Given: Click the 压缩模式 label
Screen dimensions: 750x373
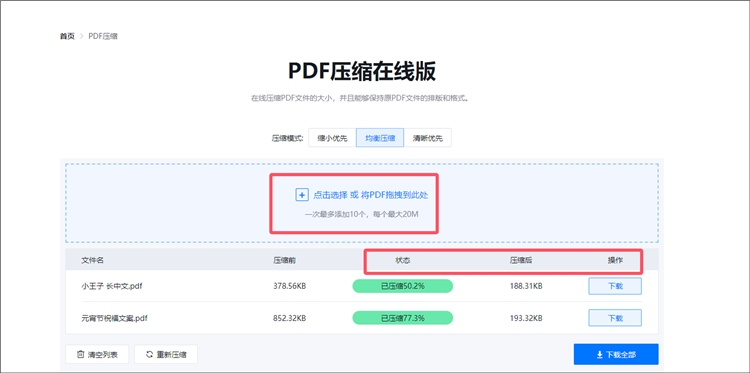Looking at the screenshot, I should pyautogui.click(x=288, y=139).
